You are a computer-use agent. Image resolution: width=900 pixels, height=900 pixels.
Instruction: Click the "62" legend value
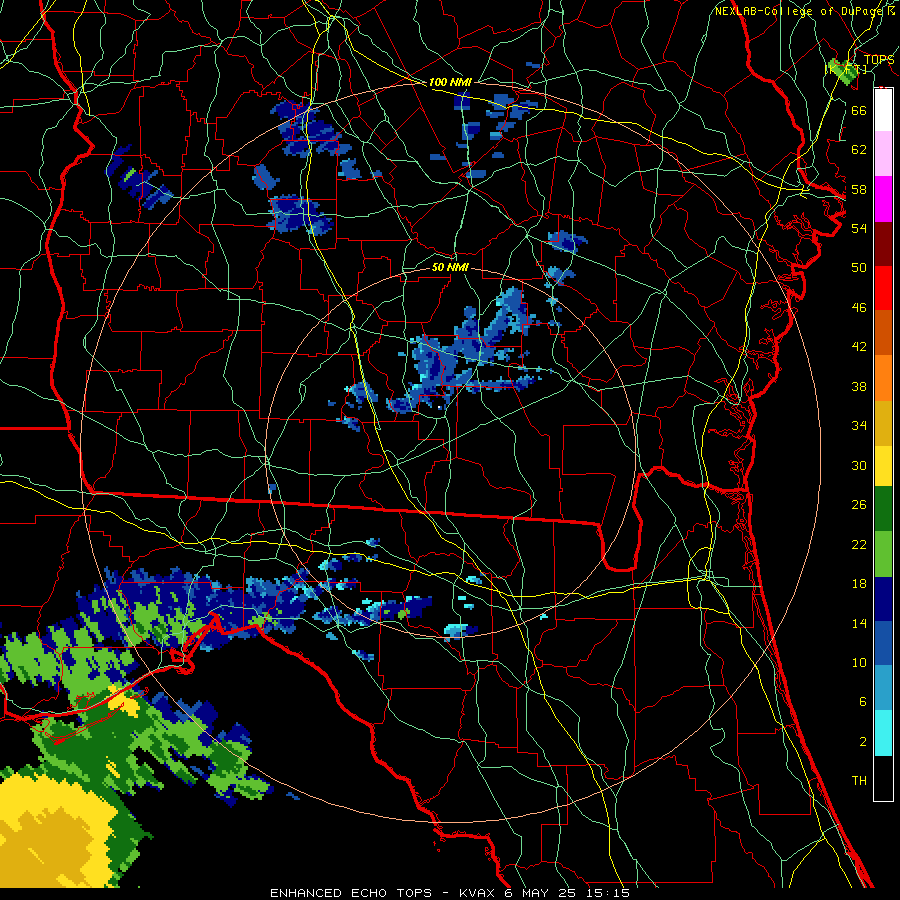pos(859,150)
